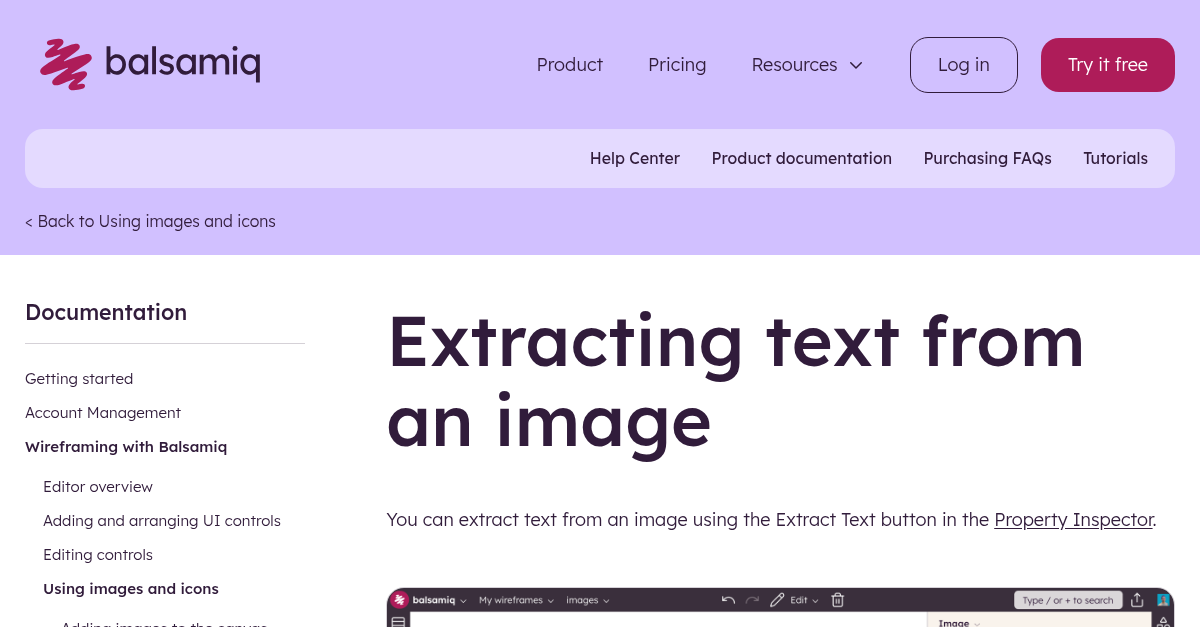Open the images dropdown in editor
The image size is (1200, 627).
(587, 601)
